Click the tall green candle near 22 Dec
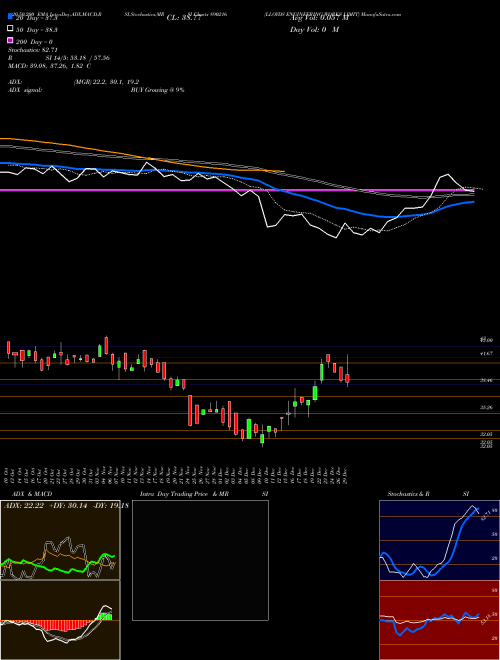This screenshot has width=500, height=660. click(322, 372)
